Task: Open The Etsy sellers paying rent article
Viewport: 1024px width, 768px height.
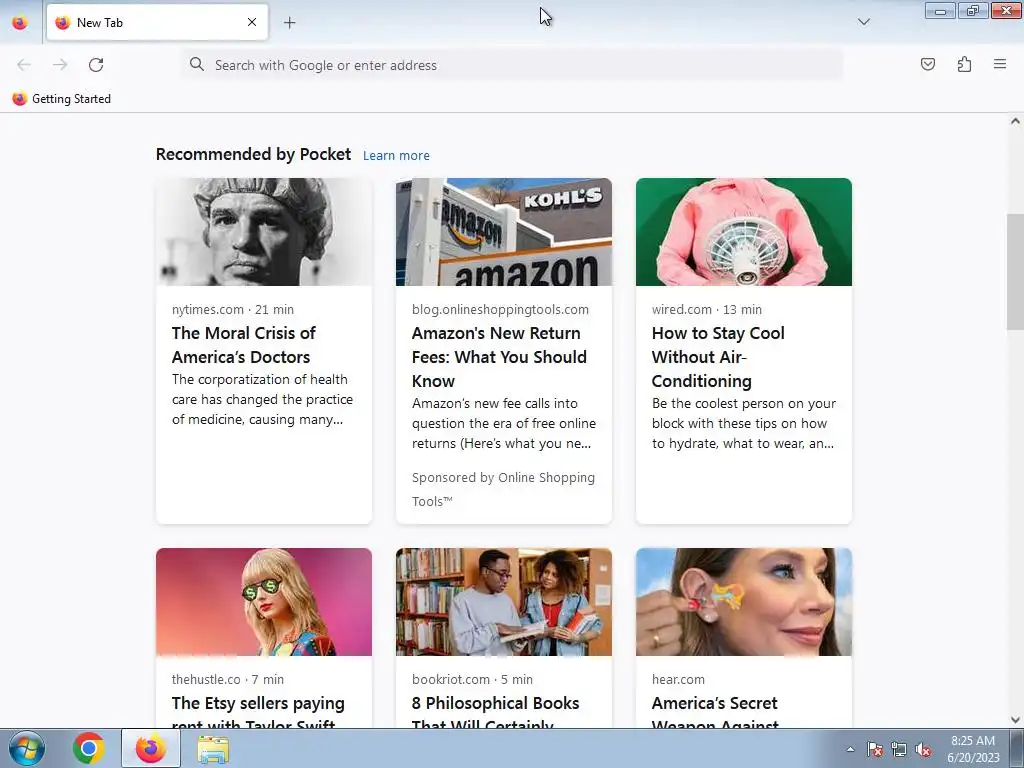Action: coord(258,711)
